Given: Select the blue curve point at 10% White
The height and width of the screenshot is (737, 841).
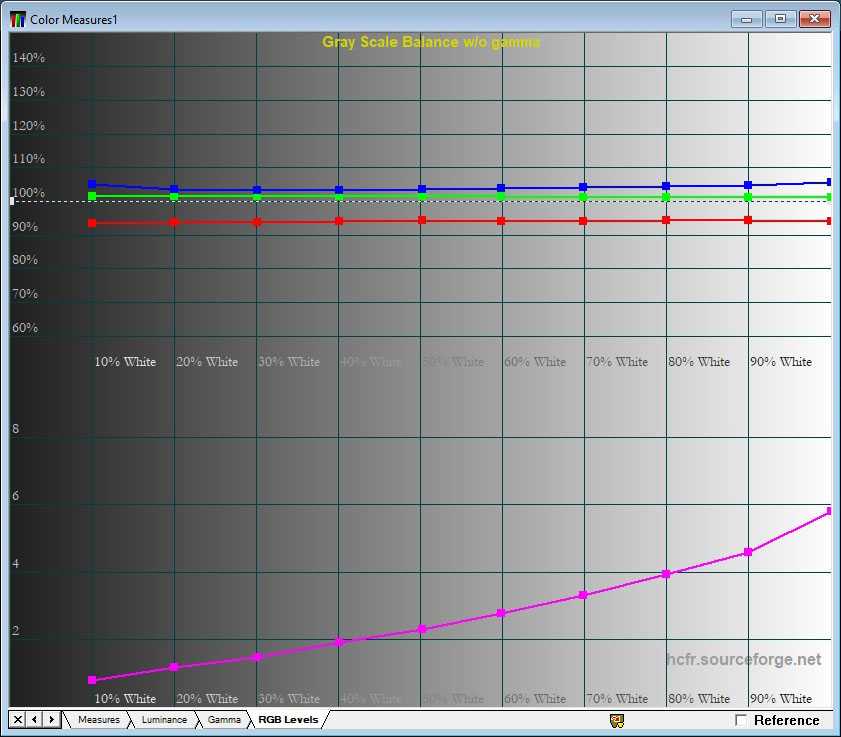Looking at the screenshot, I should tap(92, 184).
